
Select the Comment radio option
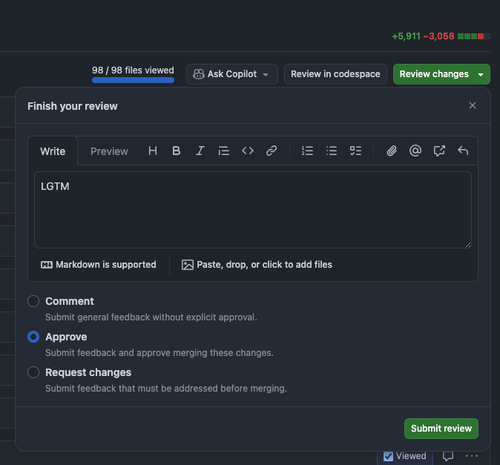pos(33,301)
